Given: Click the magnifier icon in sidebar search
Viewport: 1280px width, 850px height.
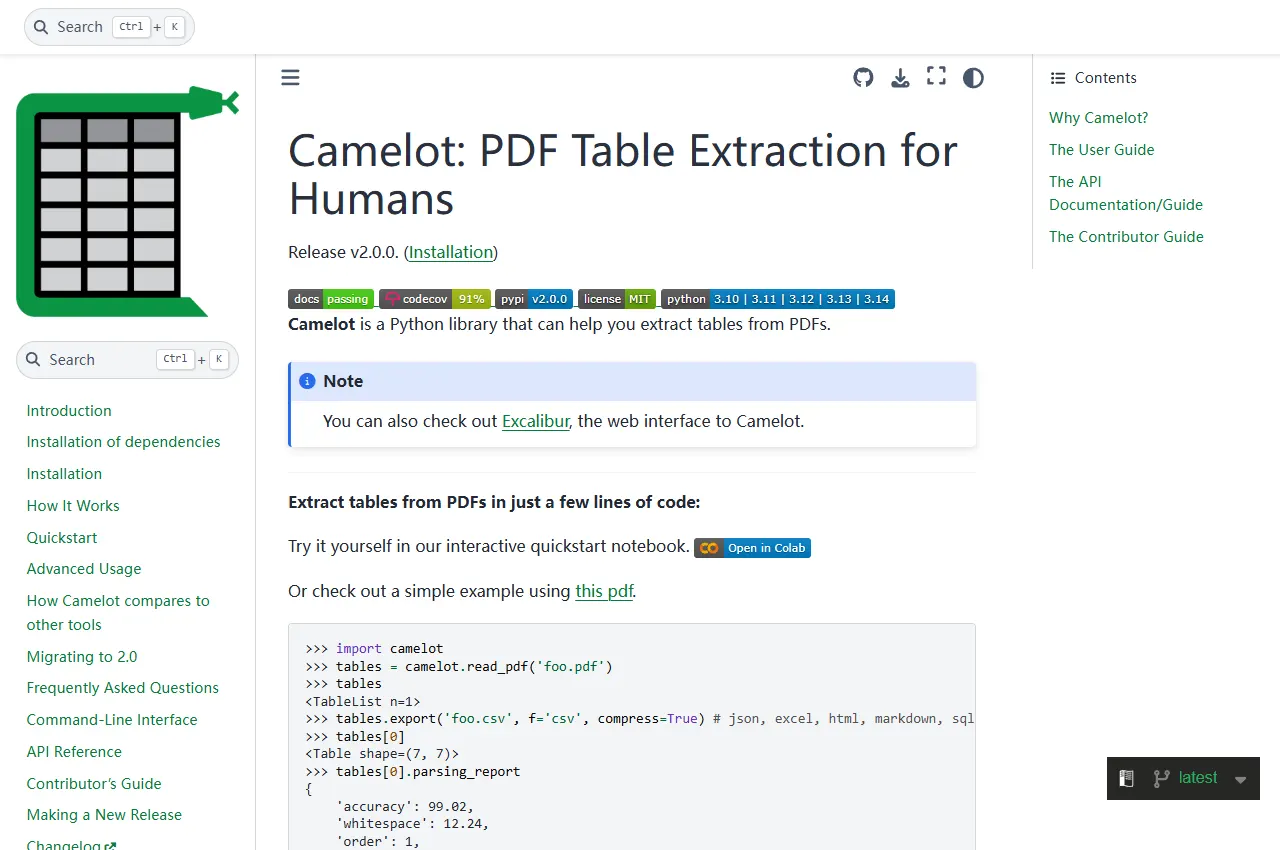Looking at the screenshot, I should coord(33,360).
